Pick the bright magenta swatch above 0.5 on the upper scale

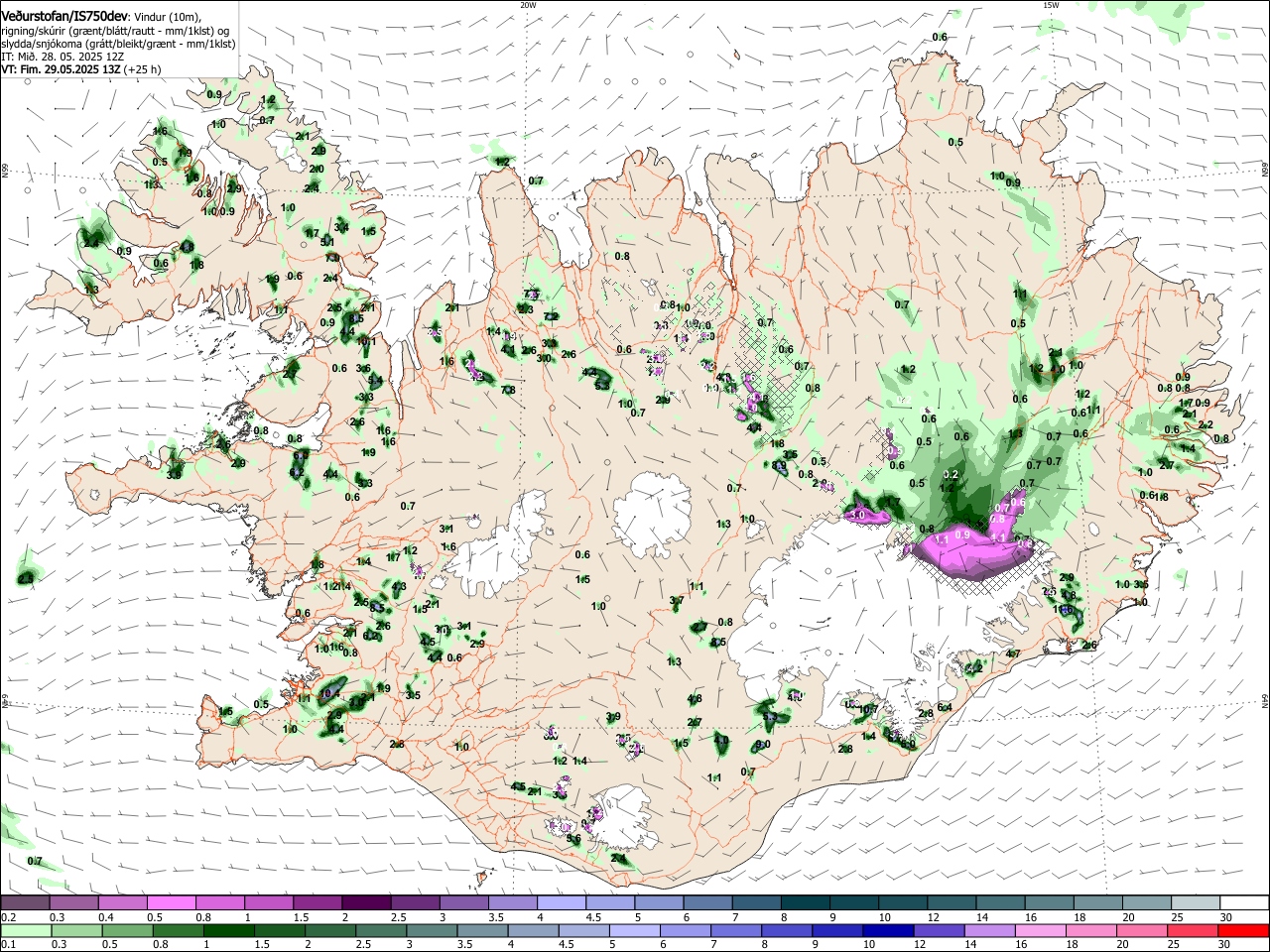coord(171,902)
